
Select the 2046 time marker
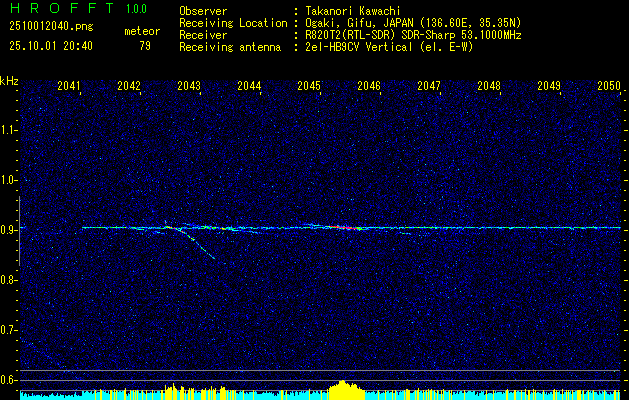tap(369, 87)
